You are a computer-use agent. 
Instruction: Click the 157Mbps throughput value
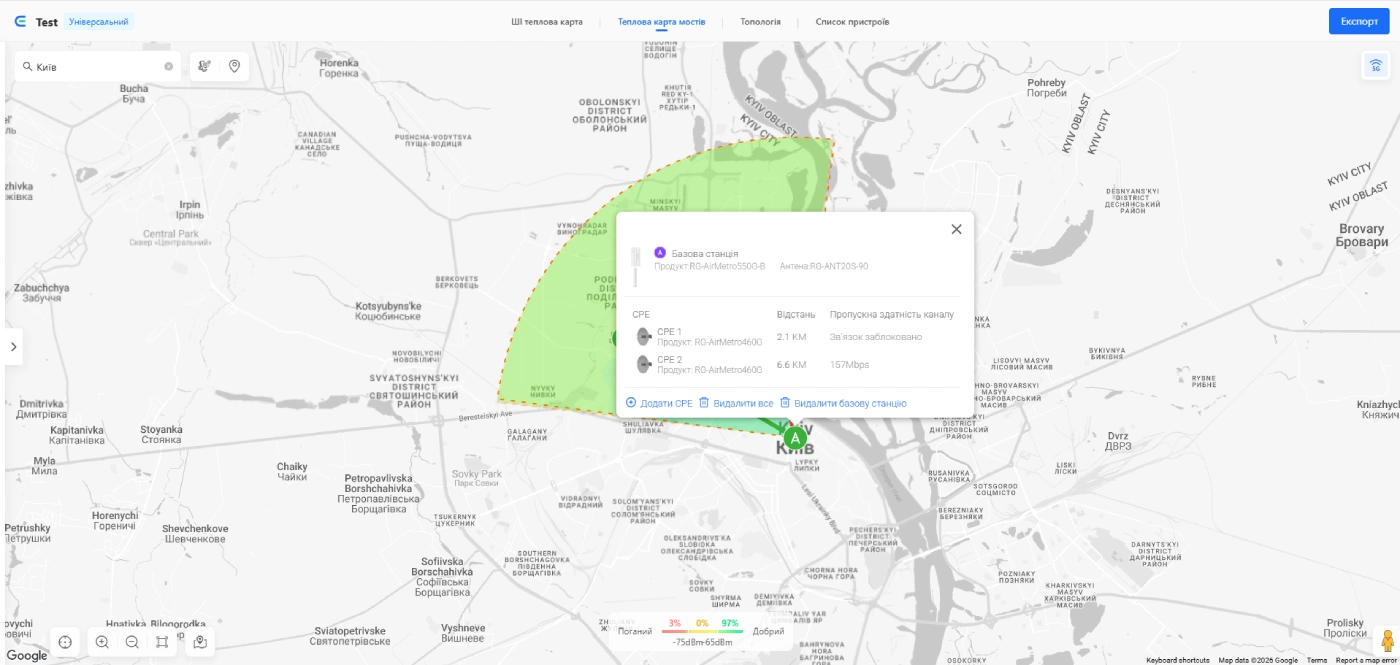[848, 367]
